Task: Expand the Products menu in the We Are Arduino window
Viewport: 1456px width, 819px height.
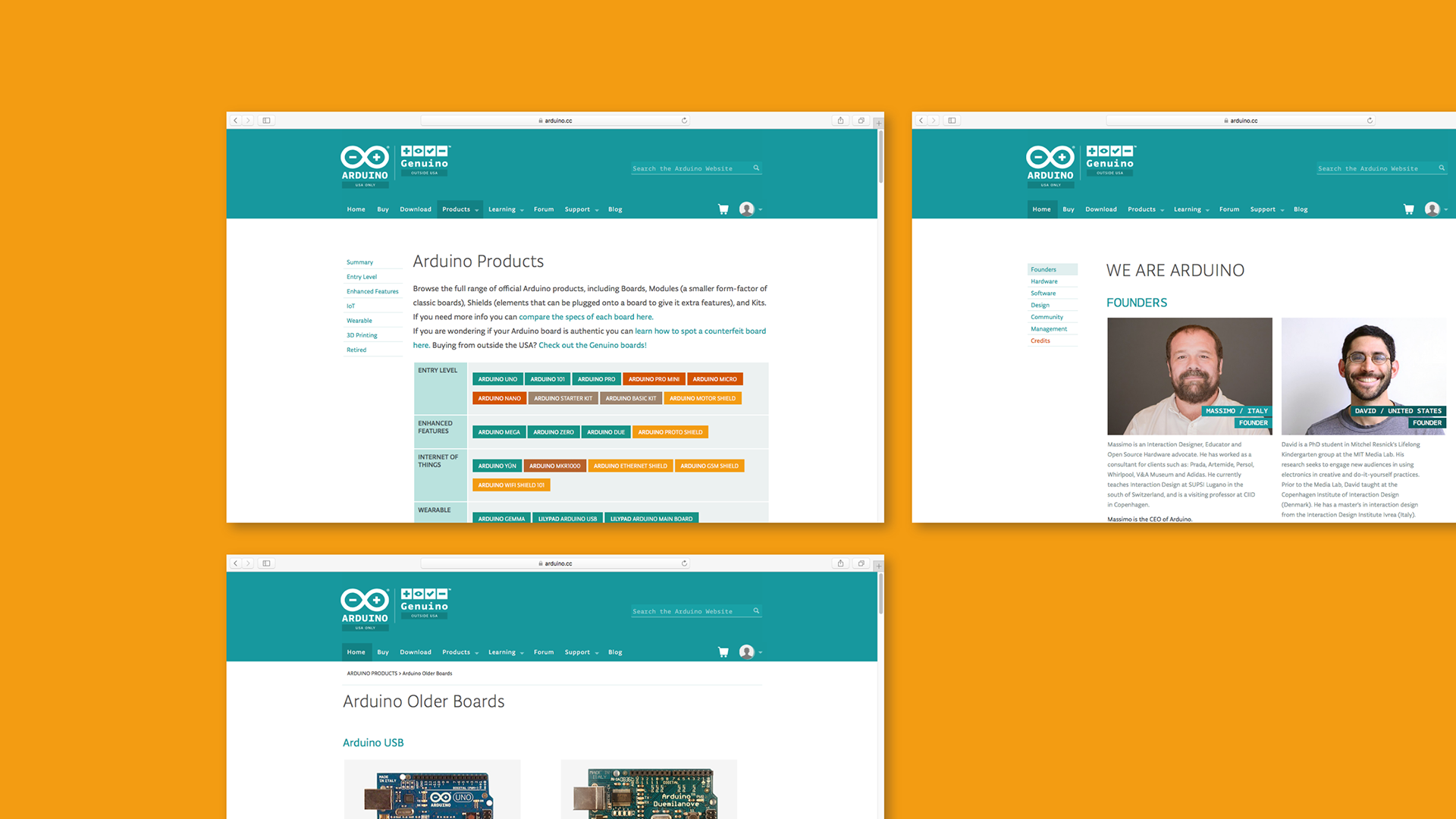Action: [1146, 209]
